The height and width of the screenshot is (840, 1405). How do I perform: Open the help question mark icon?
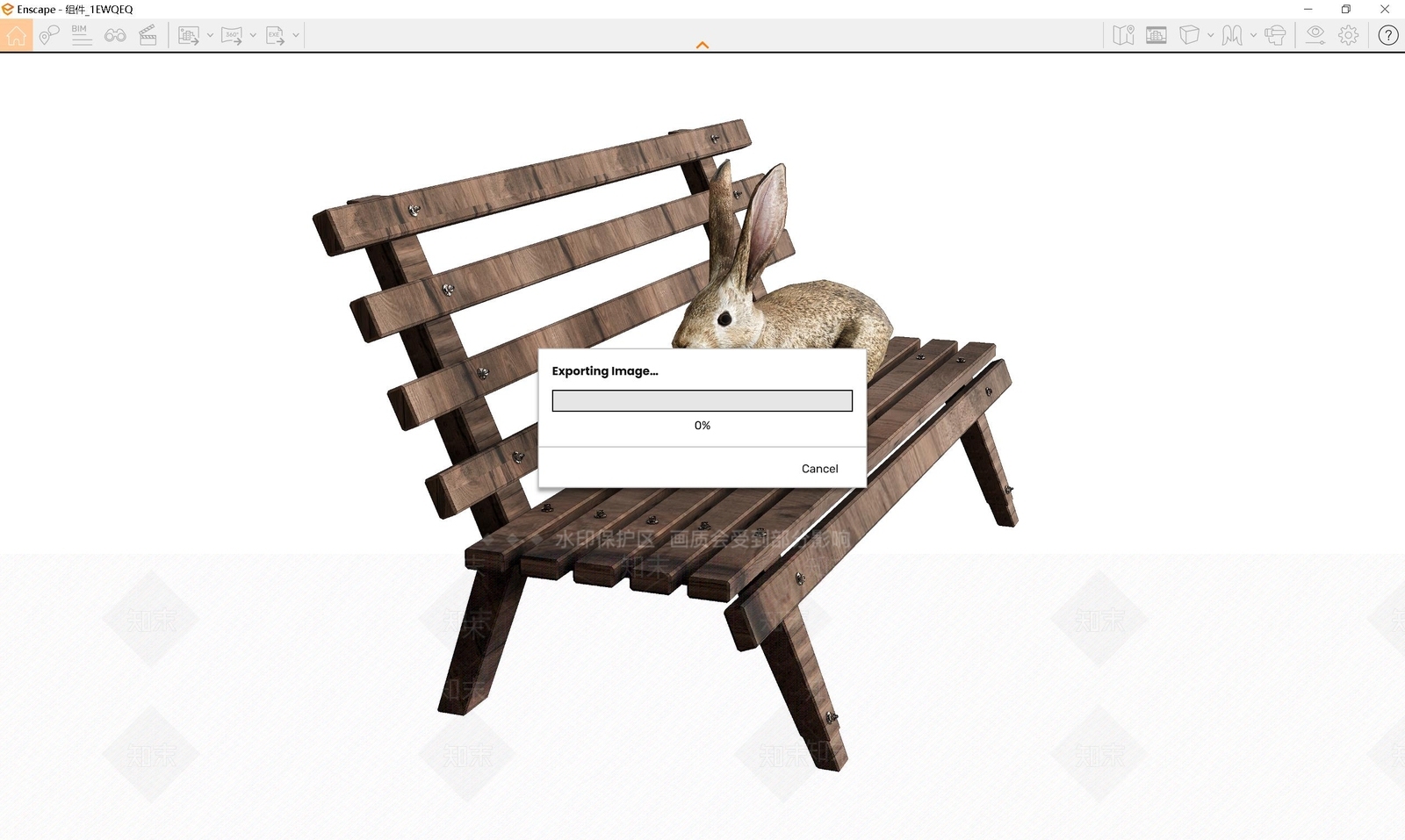click(x=1388, y=35)
